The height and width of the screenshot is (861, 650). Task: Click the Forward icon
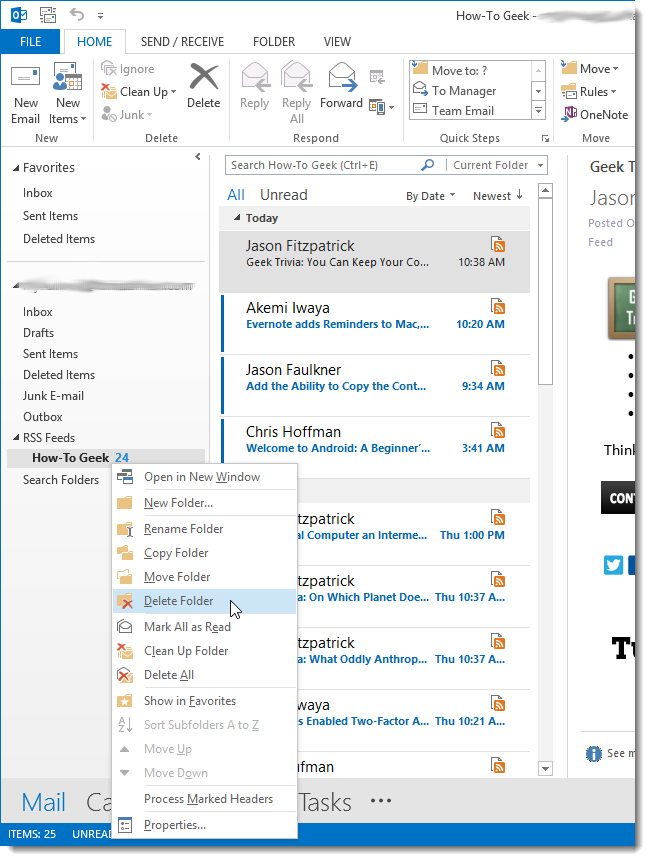pos(343,77)
